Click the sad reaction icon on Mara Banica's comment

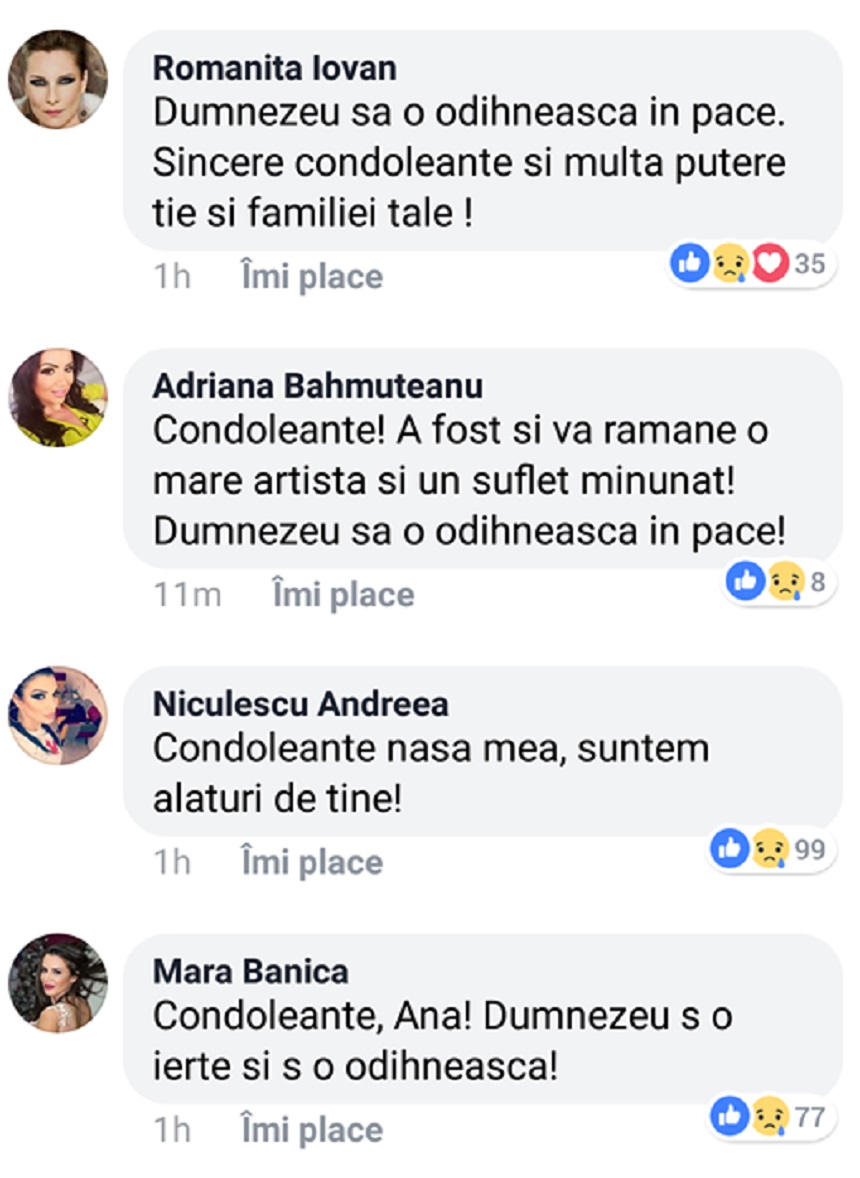point(769,1116)
